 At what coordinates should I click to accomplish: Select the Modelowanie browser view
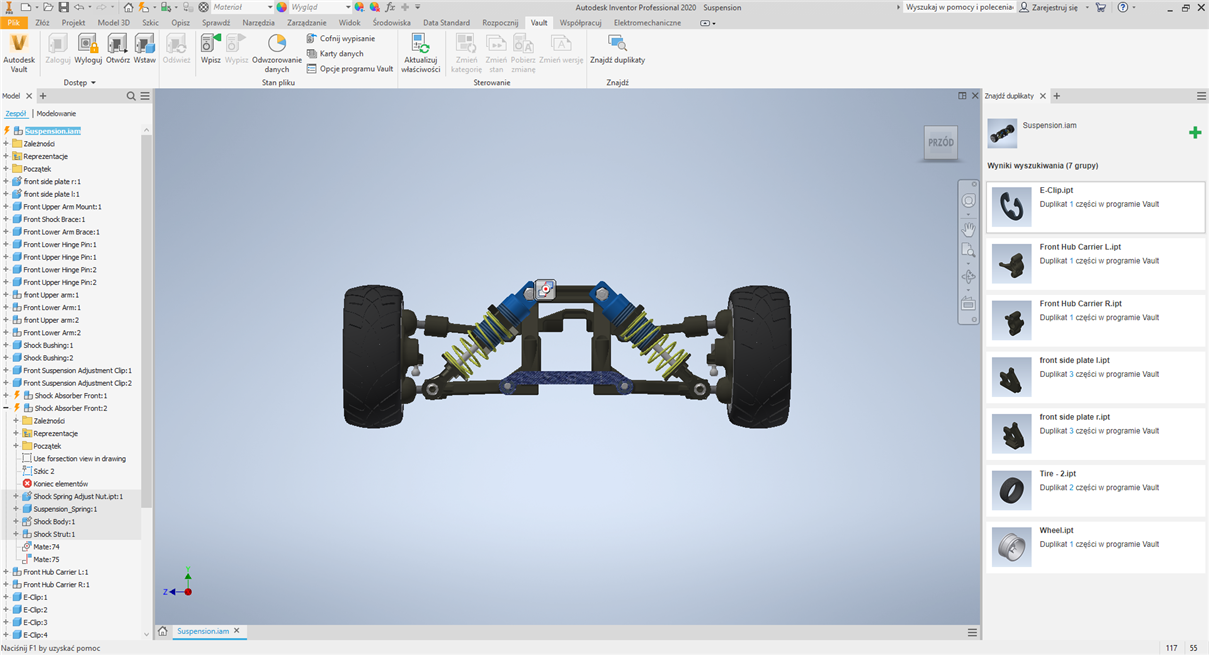click(56, 113)
